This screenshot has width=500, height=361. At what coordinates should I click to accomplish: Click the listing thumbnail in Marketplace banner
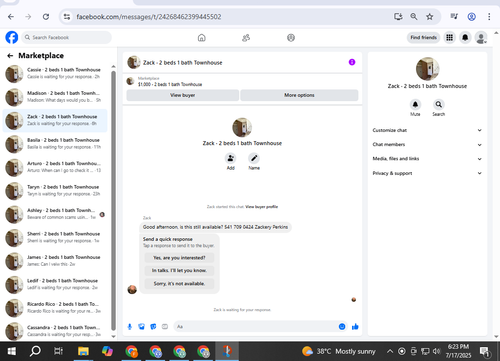coord(130,81)
